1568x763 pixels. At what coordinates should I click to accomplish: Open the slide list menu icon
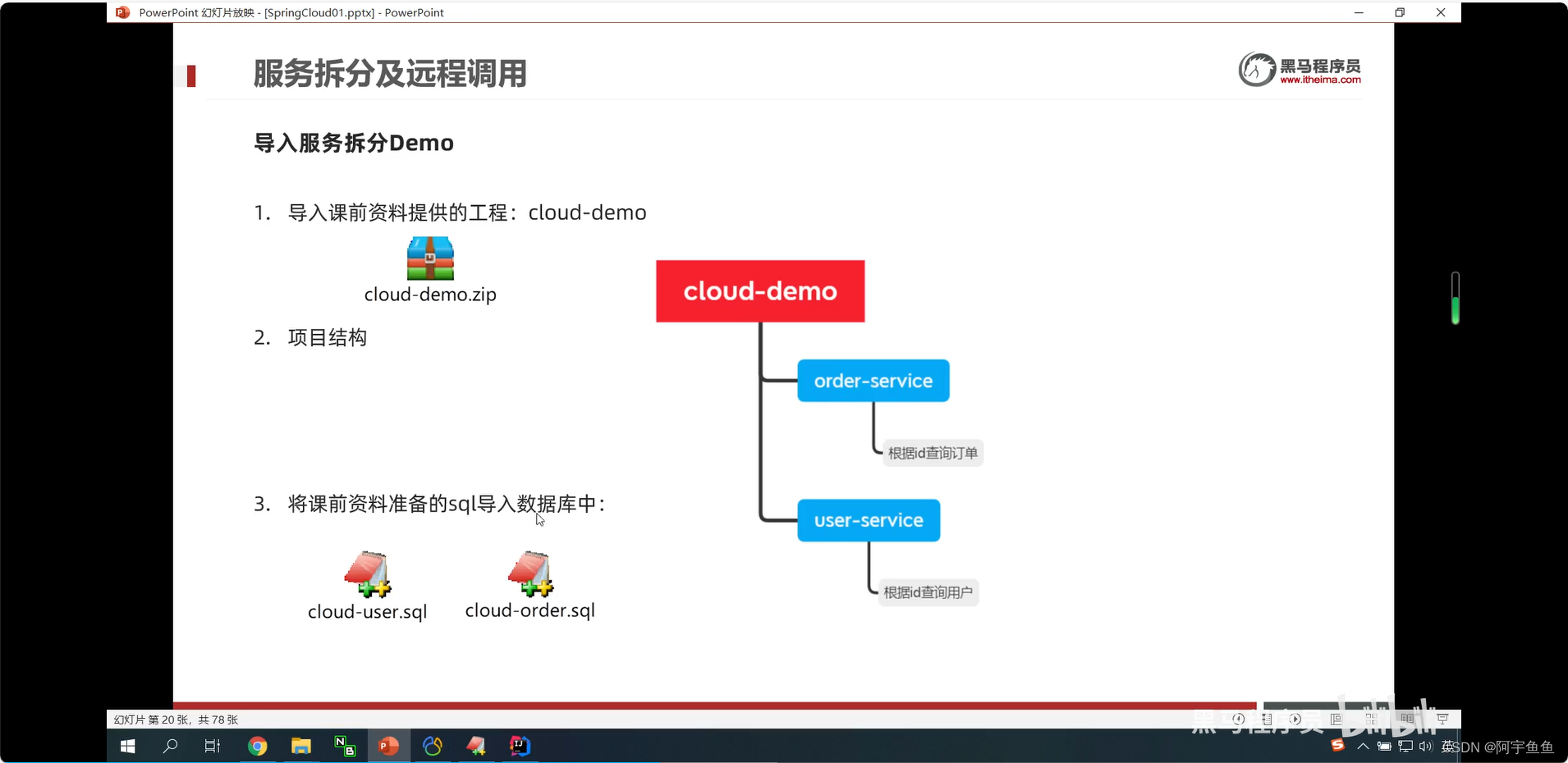[x=1267, y=720]
